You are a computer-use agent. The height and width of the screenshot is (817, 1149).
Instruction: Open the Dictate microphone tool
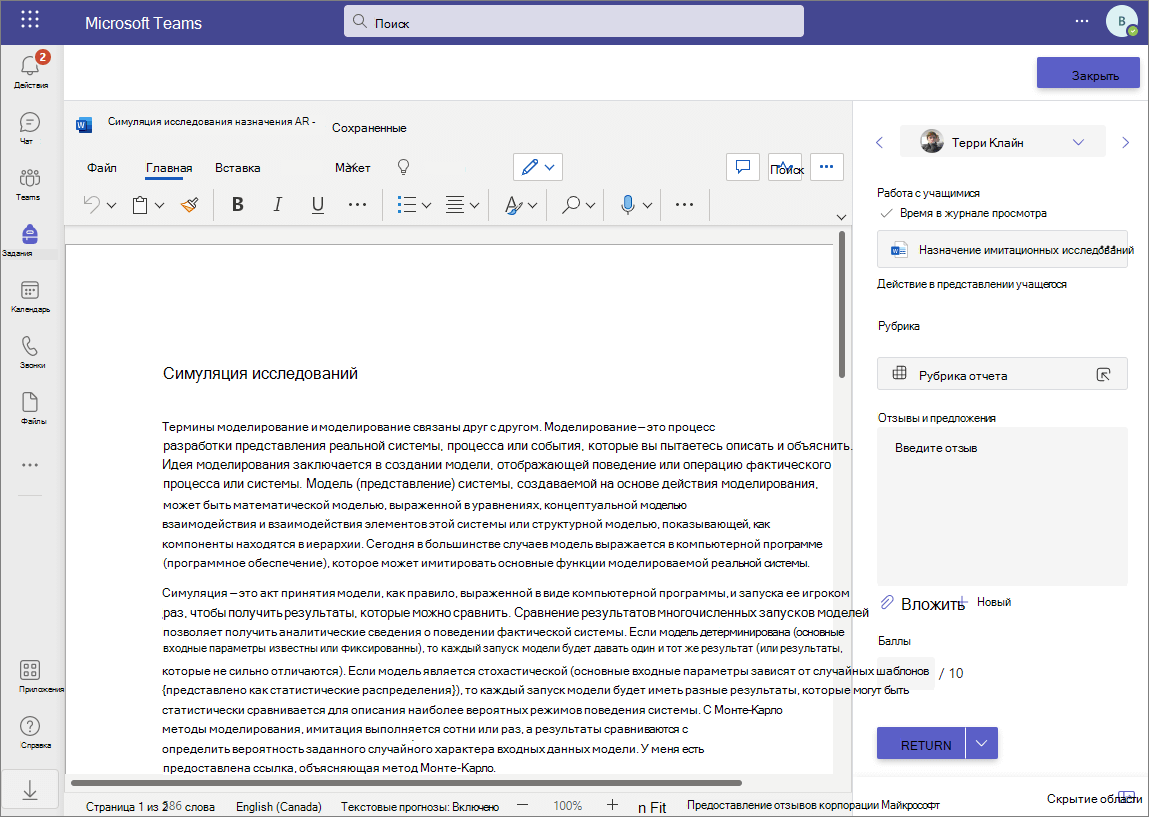(627, 204)
